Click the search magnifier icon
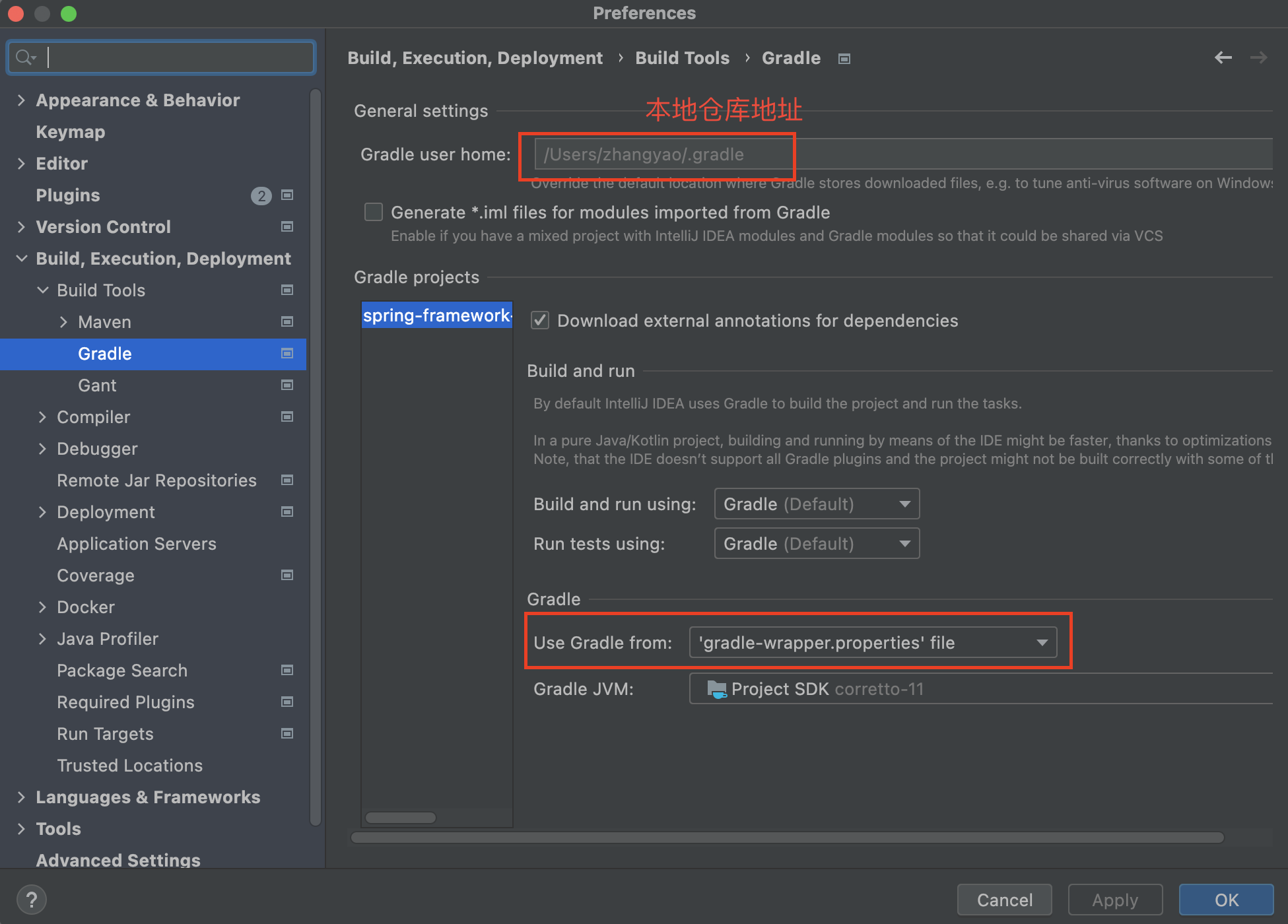The height and width of the screenshot is (924, 1288). coord(25,57)
